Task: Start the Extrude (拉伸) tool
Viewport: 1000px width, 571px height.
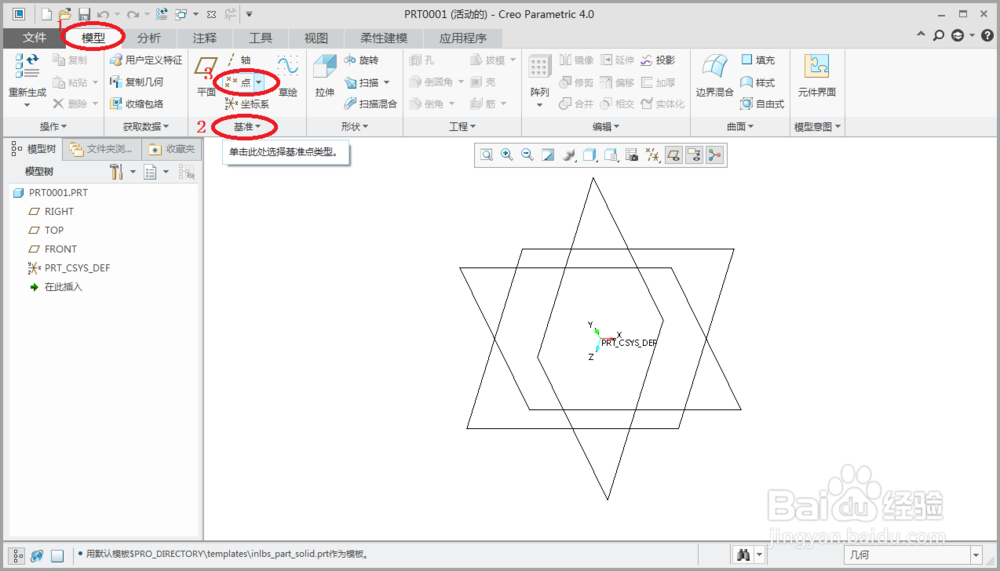Action: click(x=325, y=77)
